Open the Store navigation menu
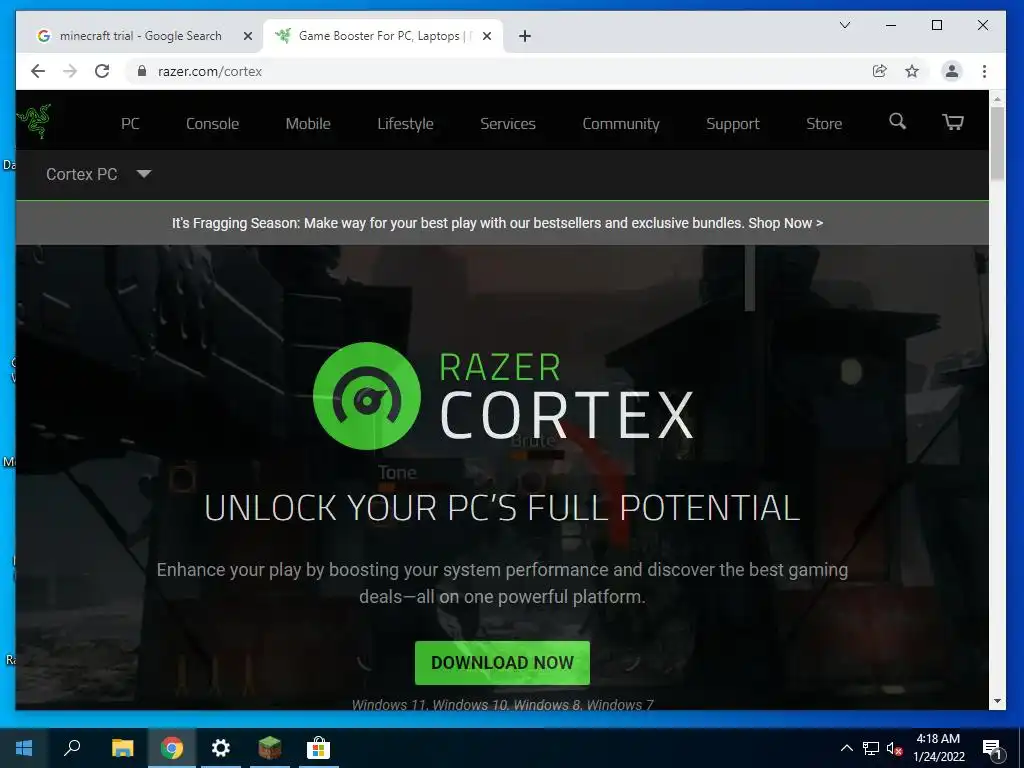The width and height of the screenshot is (1024, 768). [824, 123]
